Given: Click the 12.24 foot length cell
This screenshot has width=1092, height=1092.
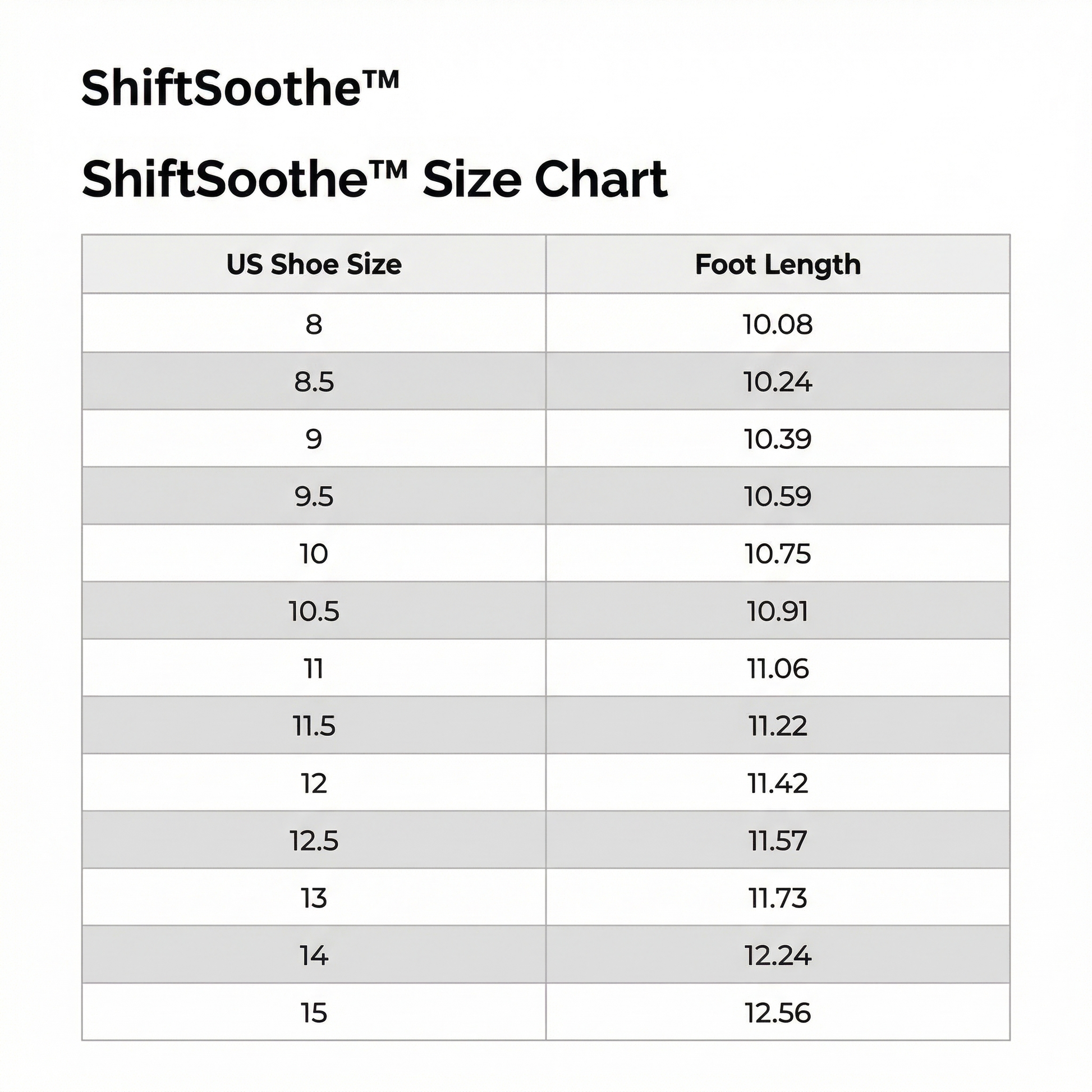Looking at the screenshot, I should click(777, 956).
